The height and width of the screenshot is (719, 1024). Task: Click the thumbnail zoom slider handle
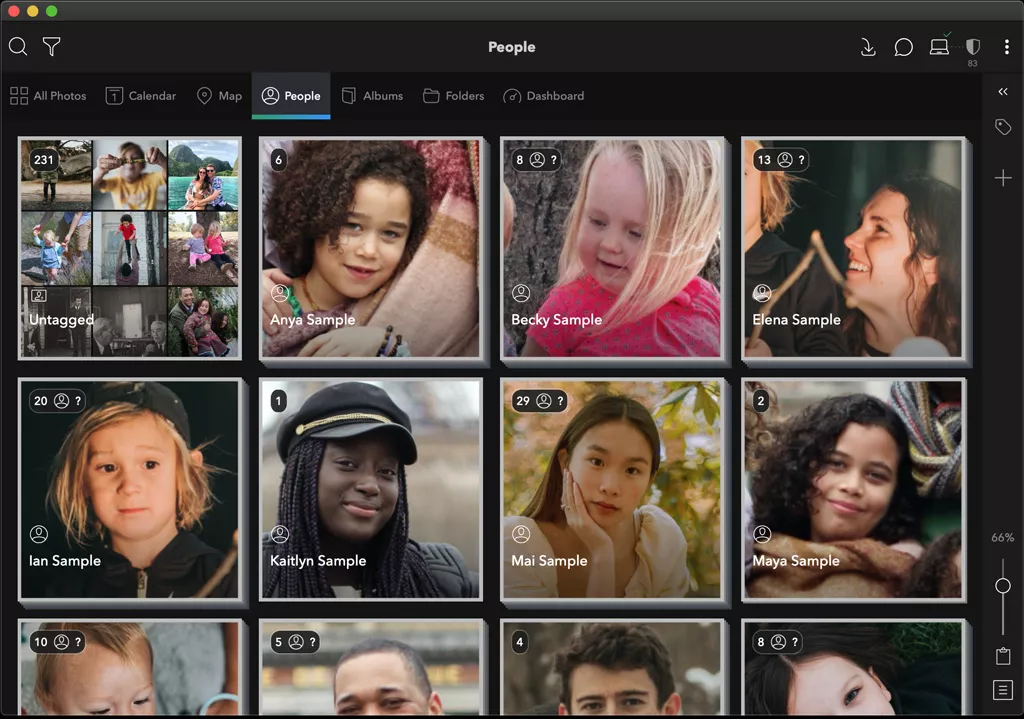coord(1003,586)
